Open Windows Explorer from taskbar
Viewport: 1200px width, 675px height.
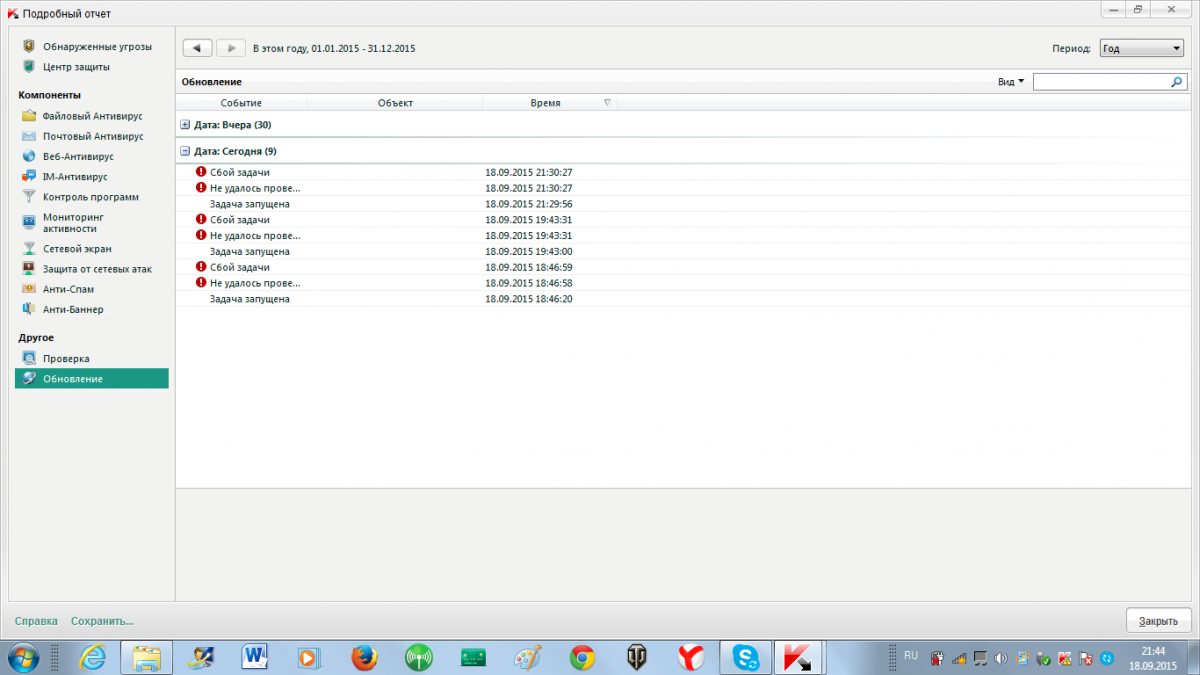(x=147, y=657)
